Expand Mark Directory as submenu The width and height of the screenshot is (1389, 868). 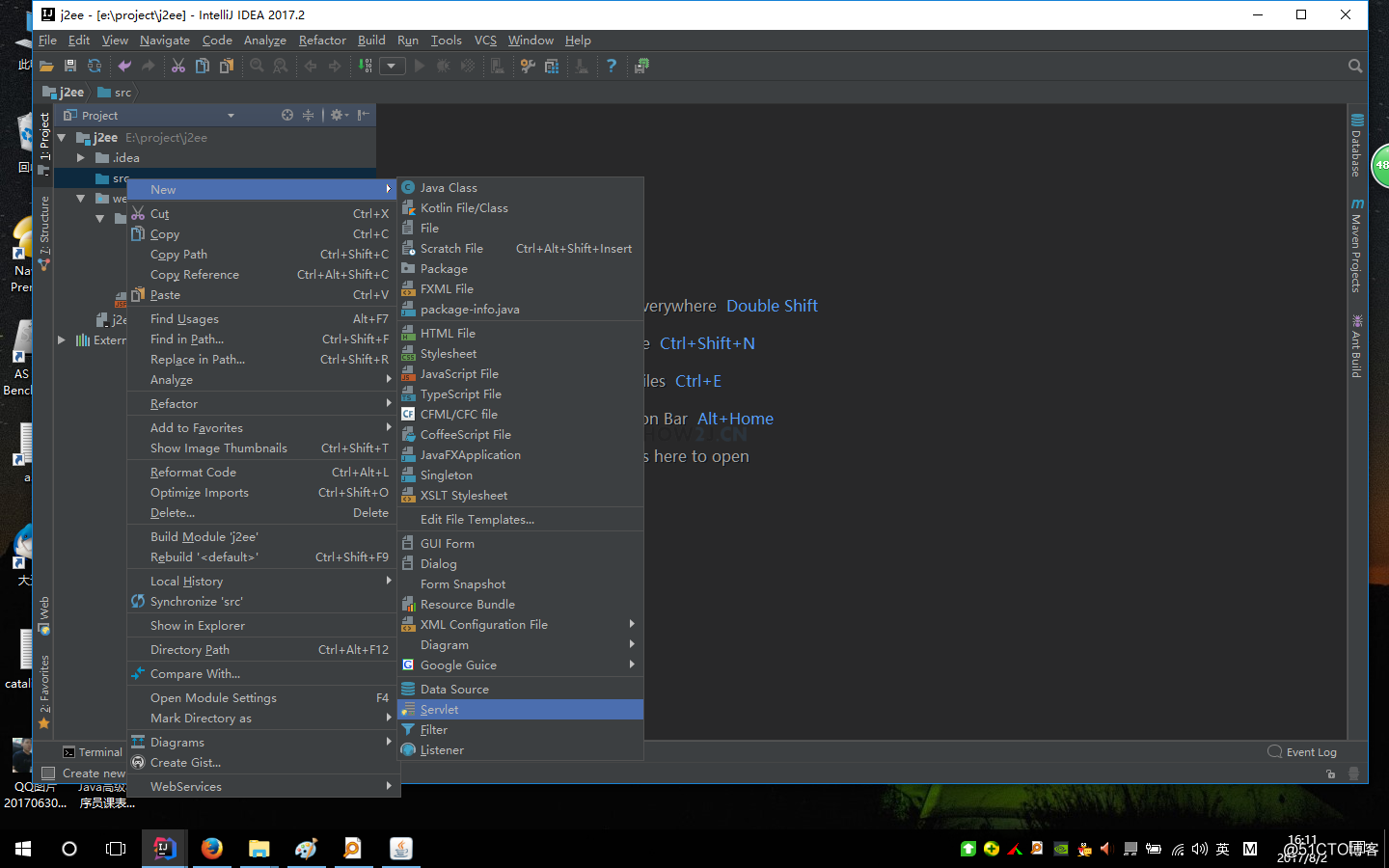[262, 718]
